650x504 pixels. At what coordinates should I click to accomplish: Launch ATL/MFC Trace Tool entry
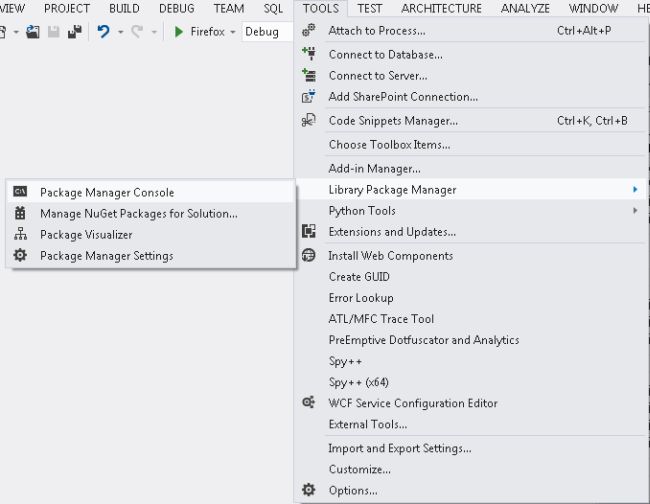coord(471,319)
